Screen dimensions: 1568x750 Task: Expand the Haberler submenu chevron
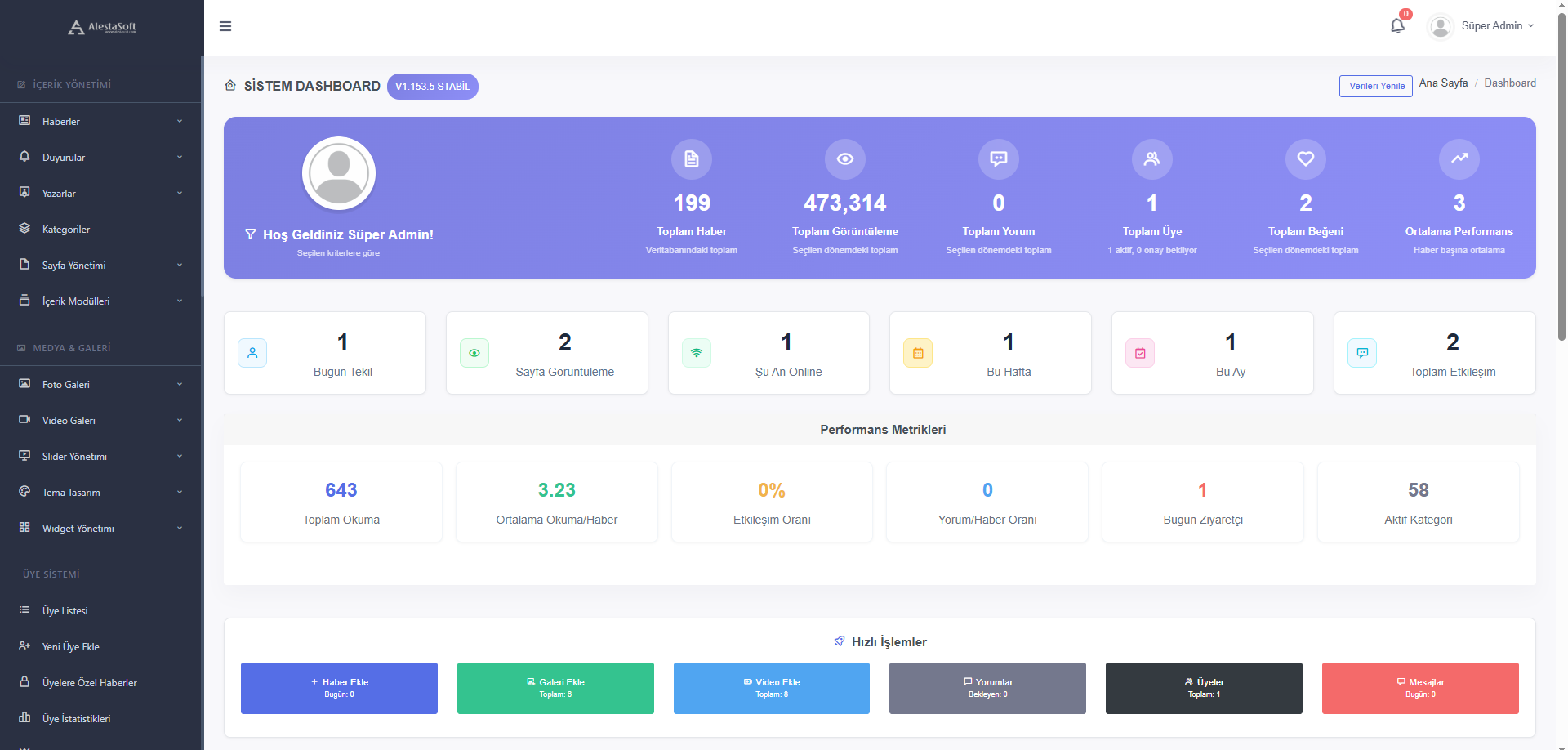[x=180, y=121]
